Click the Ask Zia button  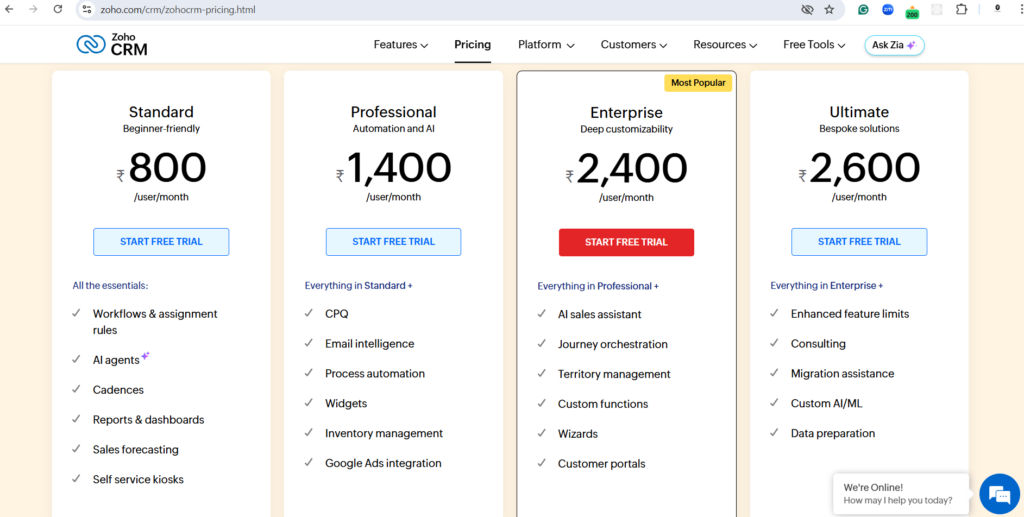pos(894,45)
